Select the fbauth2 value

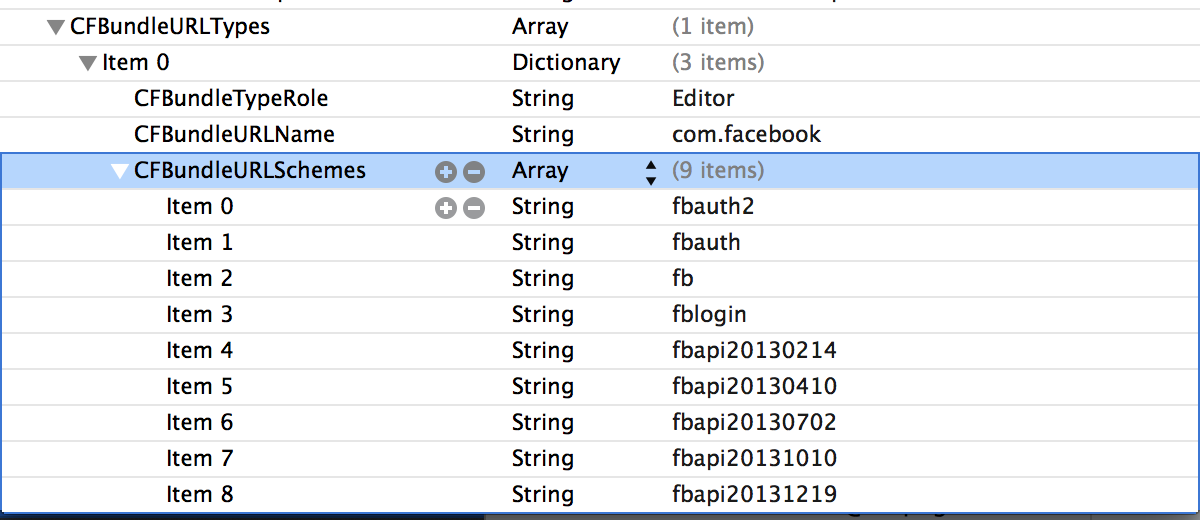point(712,206)
